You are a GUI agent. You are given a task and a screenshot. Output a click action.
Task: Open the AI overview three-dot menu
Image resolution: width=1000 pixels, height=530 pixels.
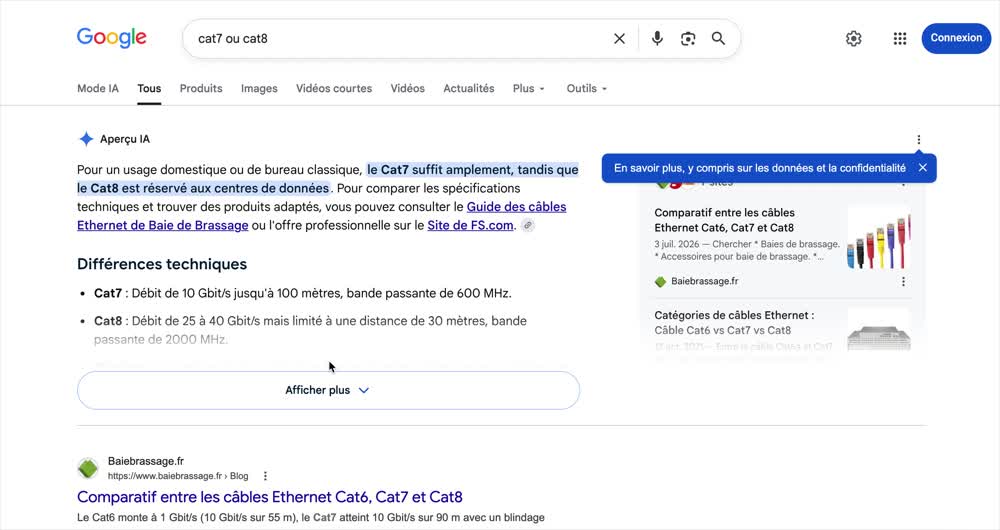pos(918,140)
